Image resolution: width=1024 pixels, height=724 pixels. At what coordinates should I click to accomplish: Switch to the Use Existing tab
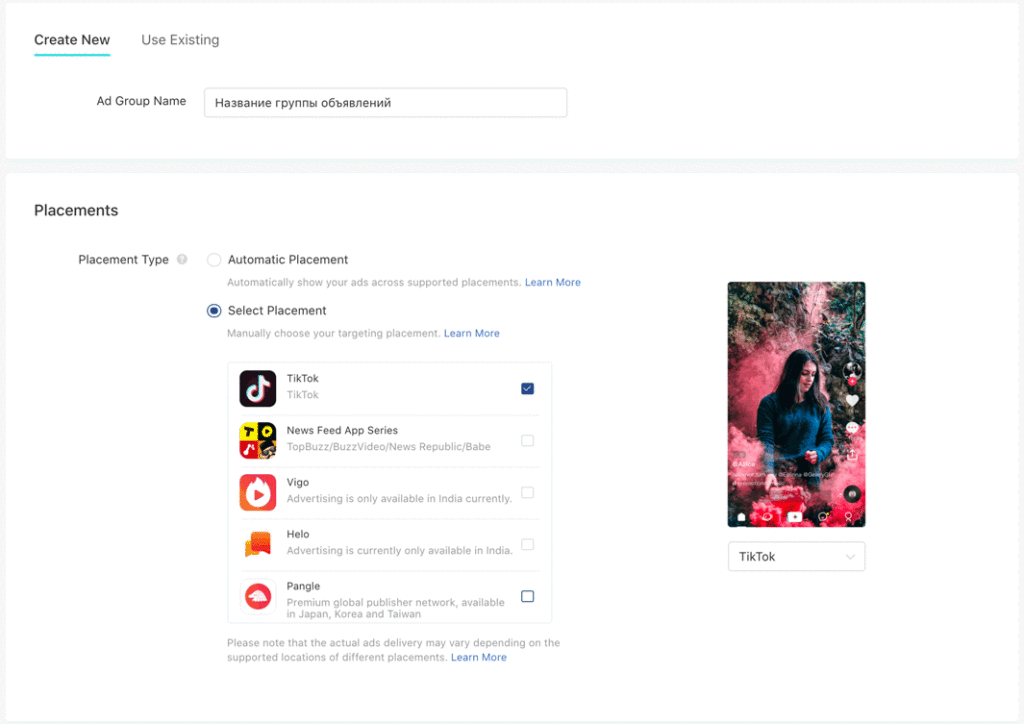(x=180, y=40)
